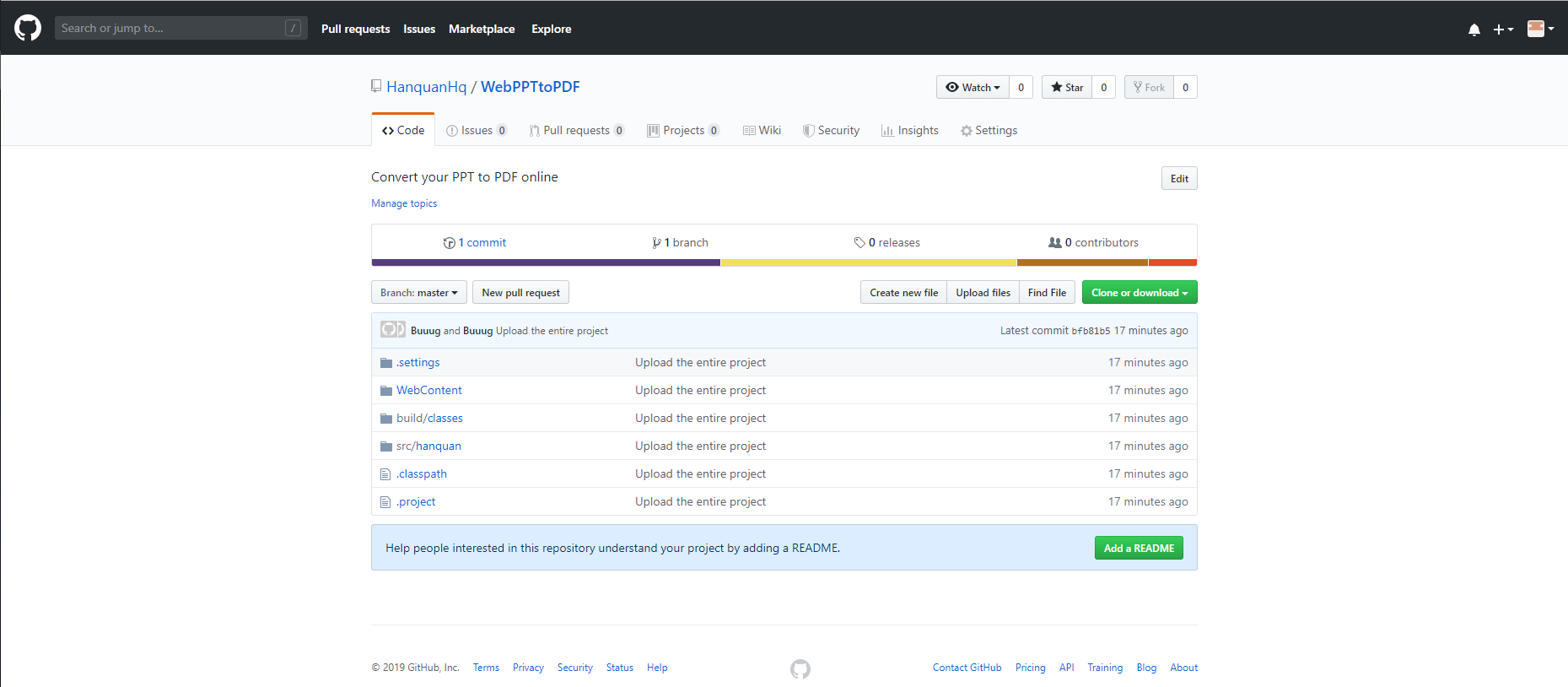Open the notifications bell icon
Viewport: 1568px width, 687px height.
coord(1474,30)
